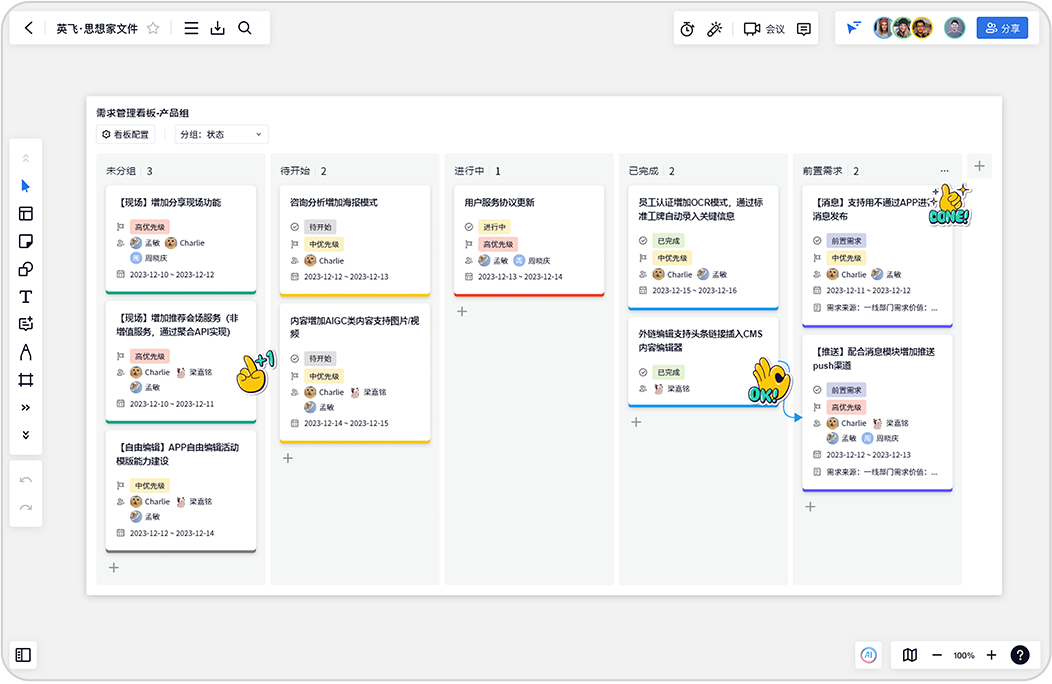Open the comments panel icon
Screen dimensions: 1052x684
(804, 29)
